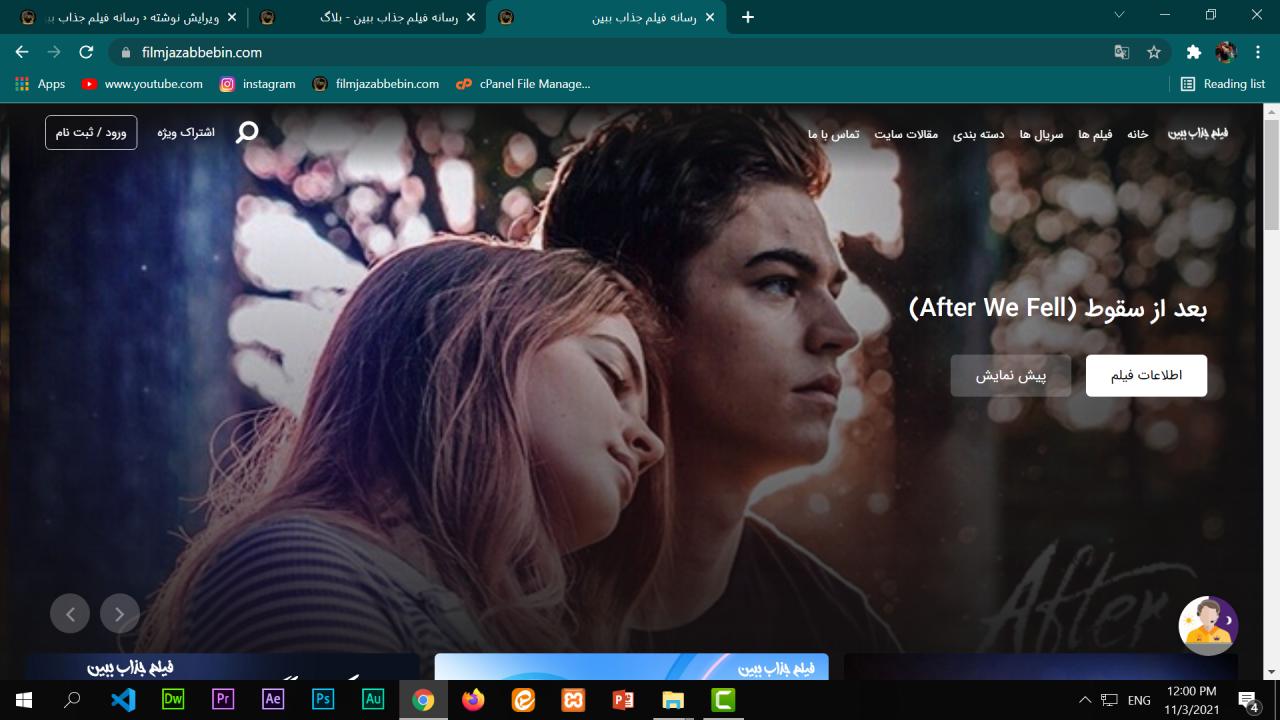Open Windows taskbar search
The width and height of the screenshot is (1280, 720).
click(x=72, y=700)
